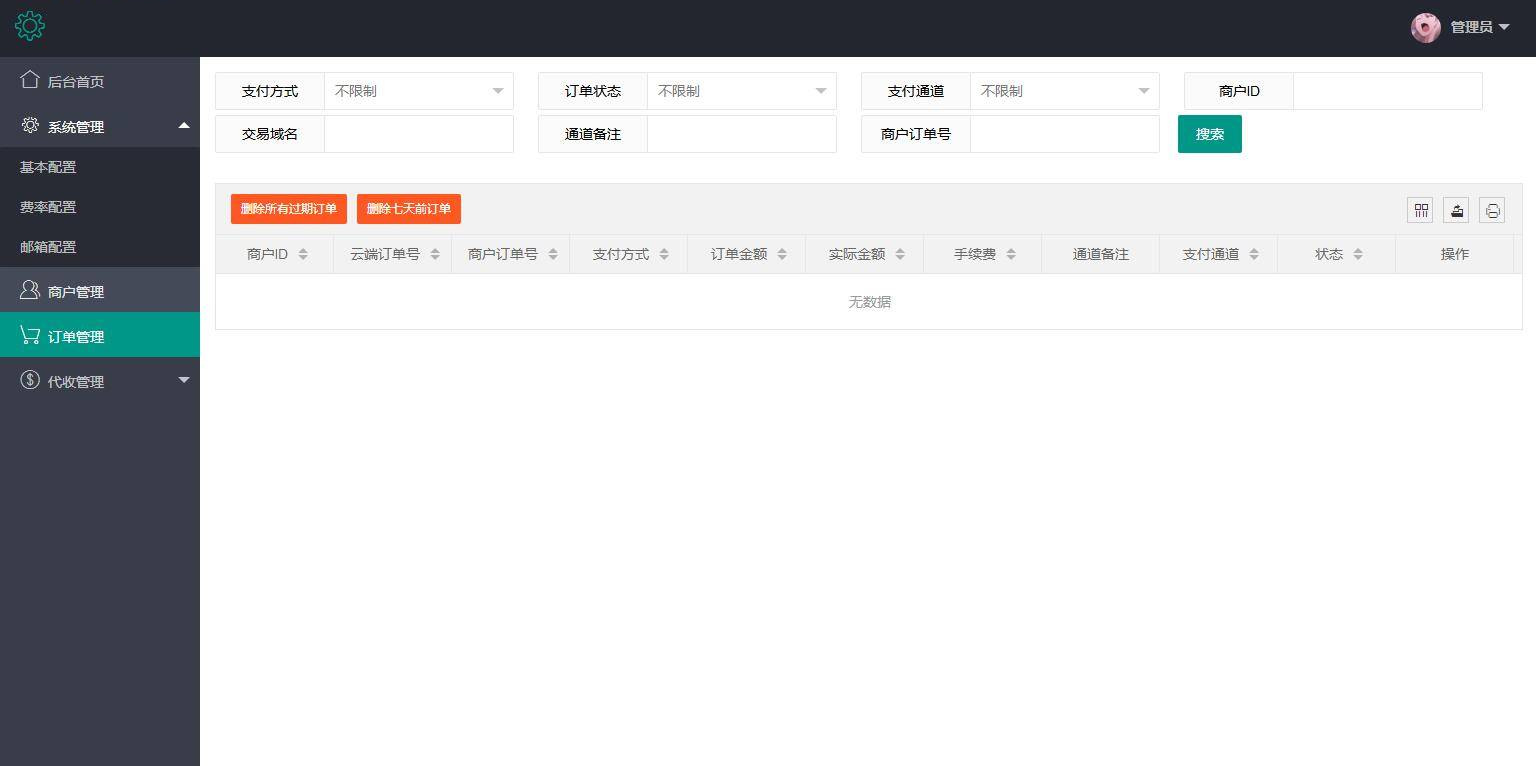Click the admin avatar in top-right corner
This screenshot has height=766, width=1536.
tap(1425, 27)
